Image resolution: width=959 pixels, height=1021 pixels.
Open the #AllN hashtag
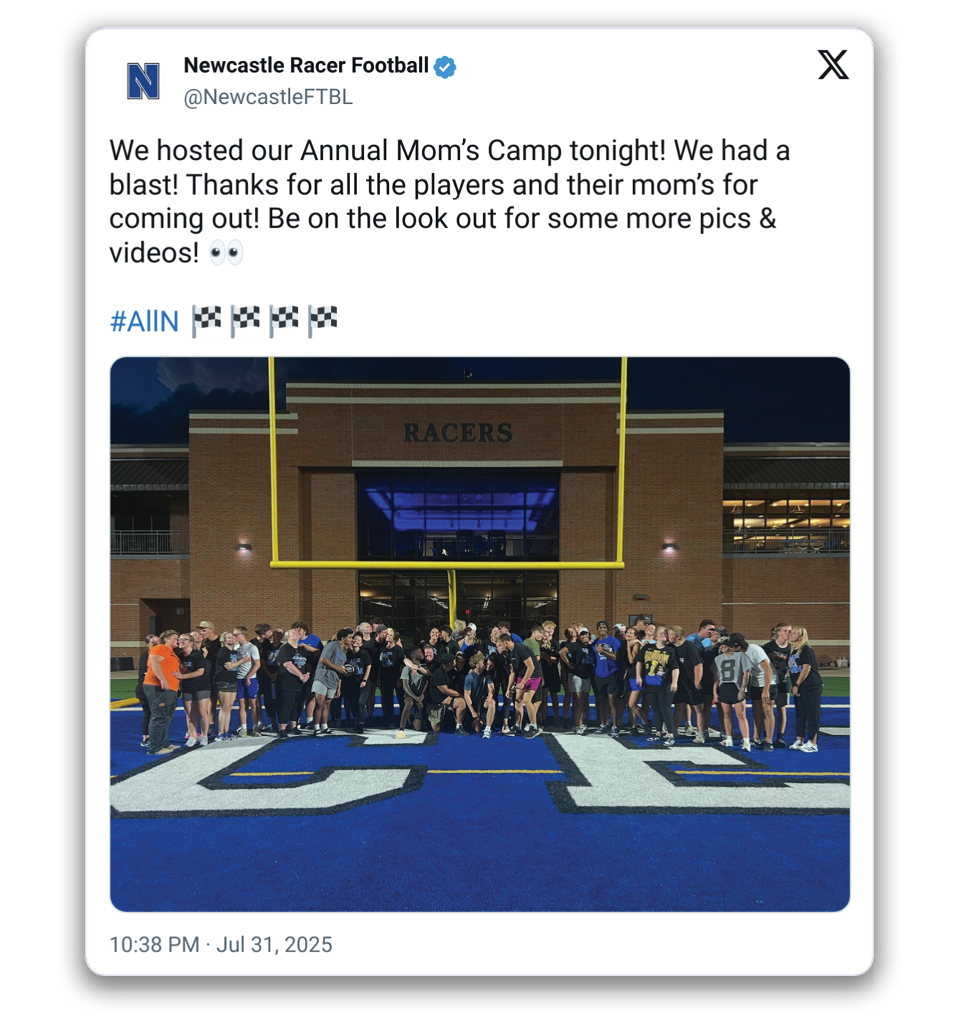click(x=144, y=322)
